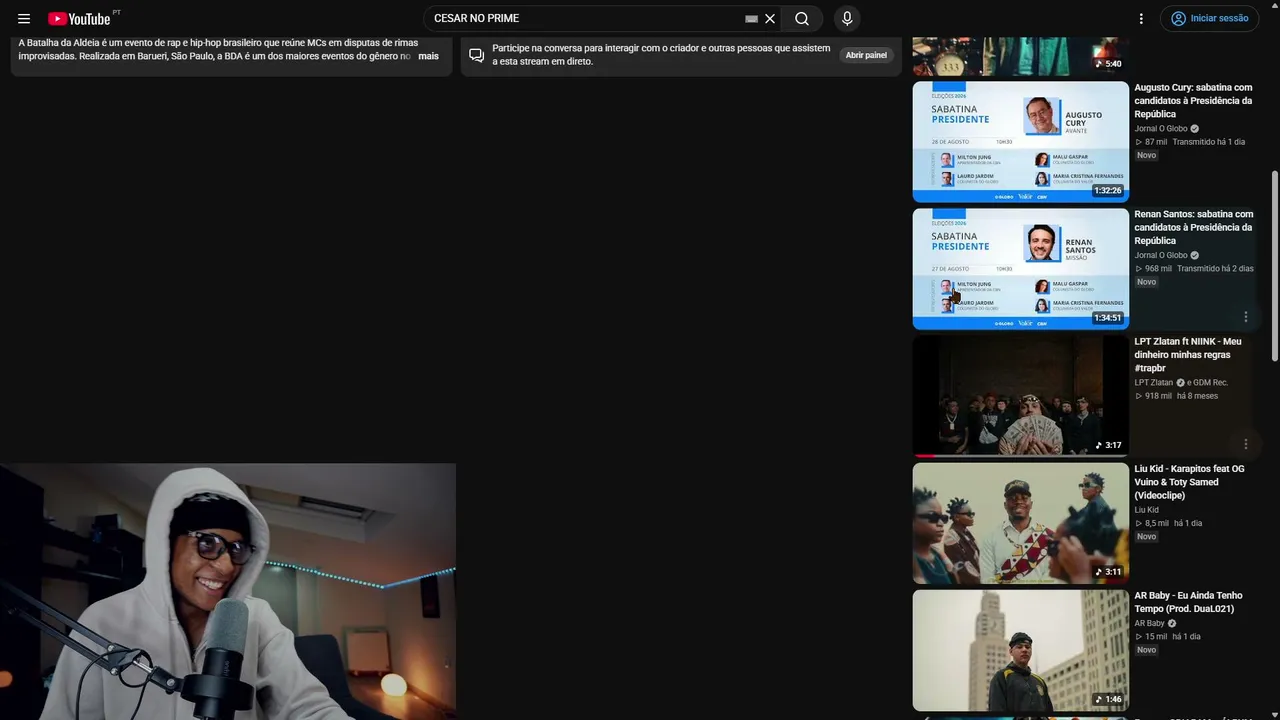Open the Augusto Cury sabatina video thumbnail
Image resolution: width=1280 pixels, height=720 pixels.
[1020, 141]
